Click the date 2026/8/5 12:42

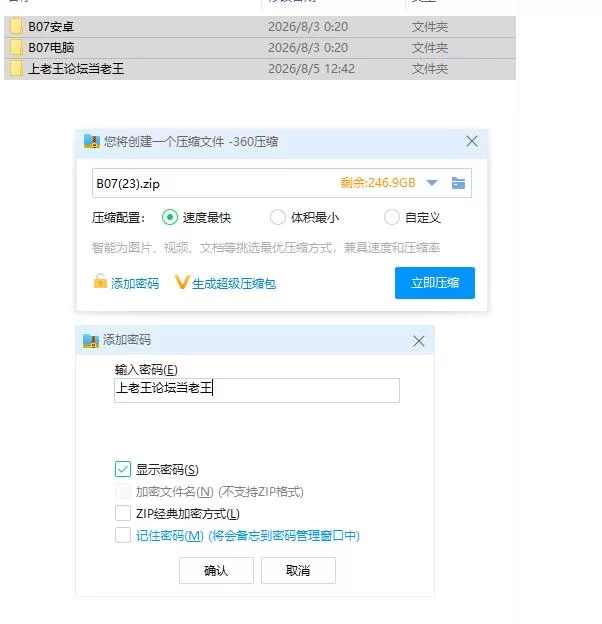coord(311,69)
